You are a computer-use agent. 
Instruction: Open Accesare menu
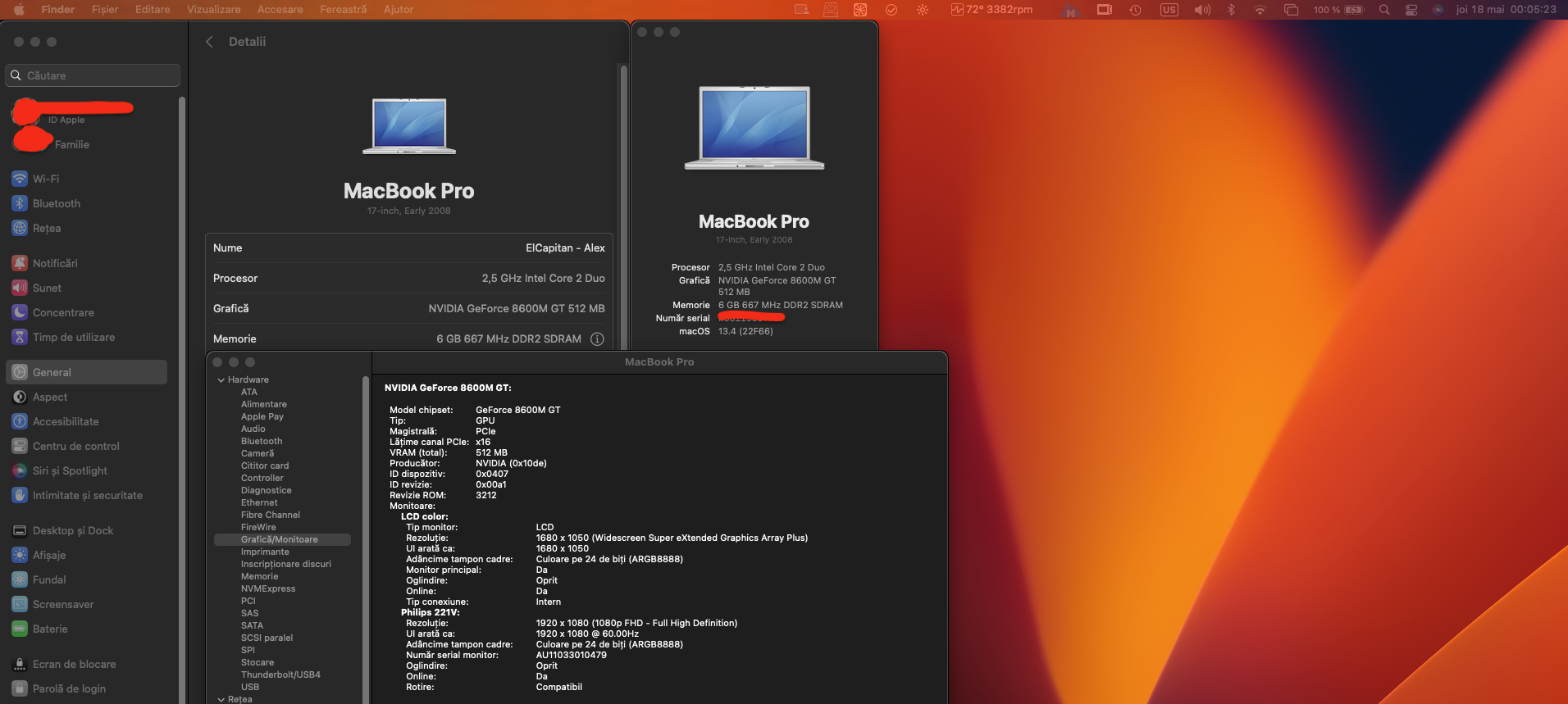280,10
